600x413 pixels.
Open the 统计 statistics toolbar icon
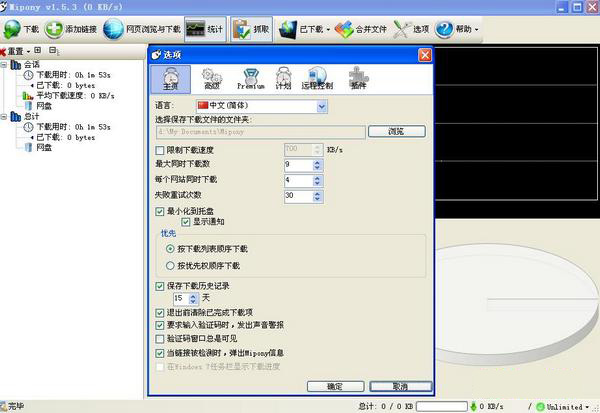click(x=195, y=29)
